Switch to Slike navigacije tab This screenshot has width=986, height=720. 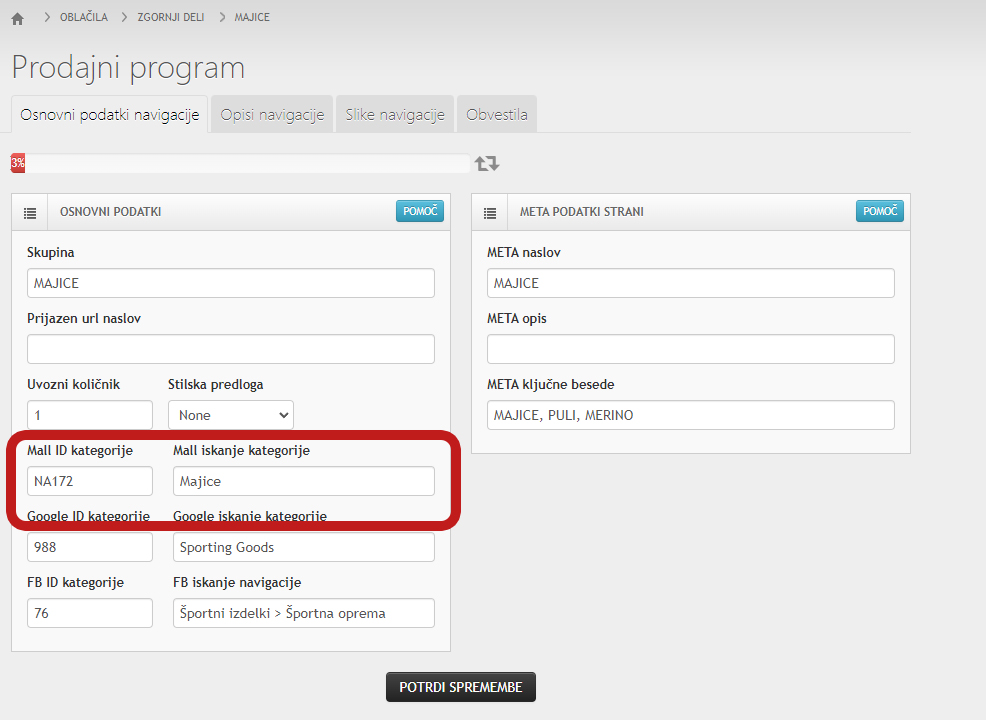(395, 114)
